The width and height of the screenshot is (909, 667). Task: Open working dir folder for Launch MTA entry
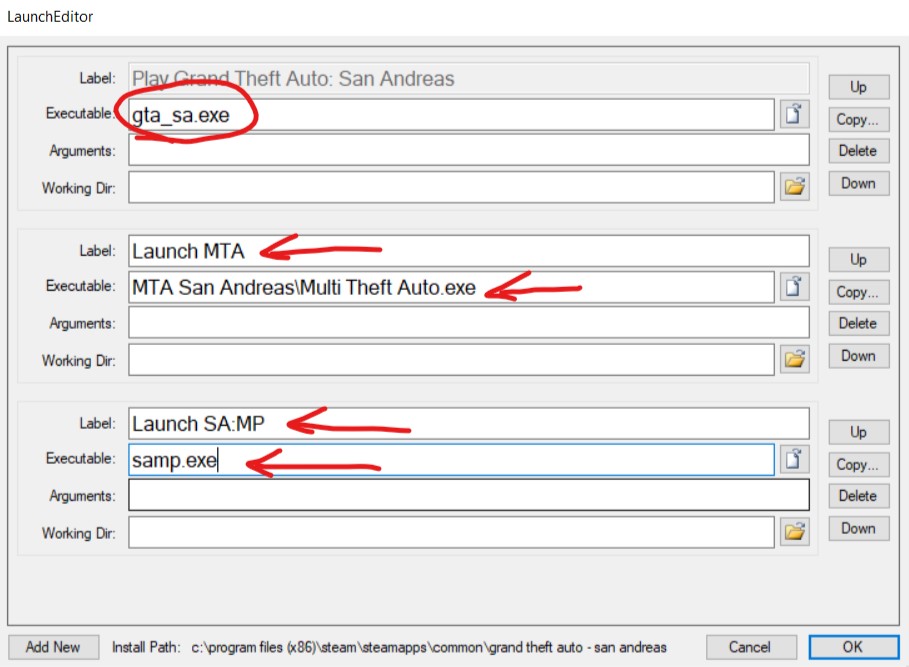click(794, 359)
